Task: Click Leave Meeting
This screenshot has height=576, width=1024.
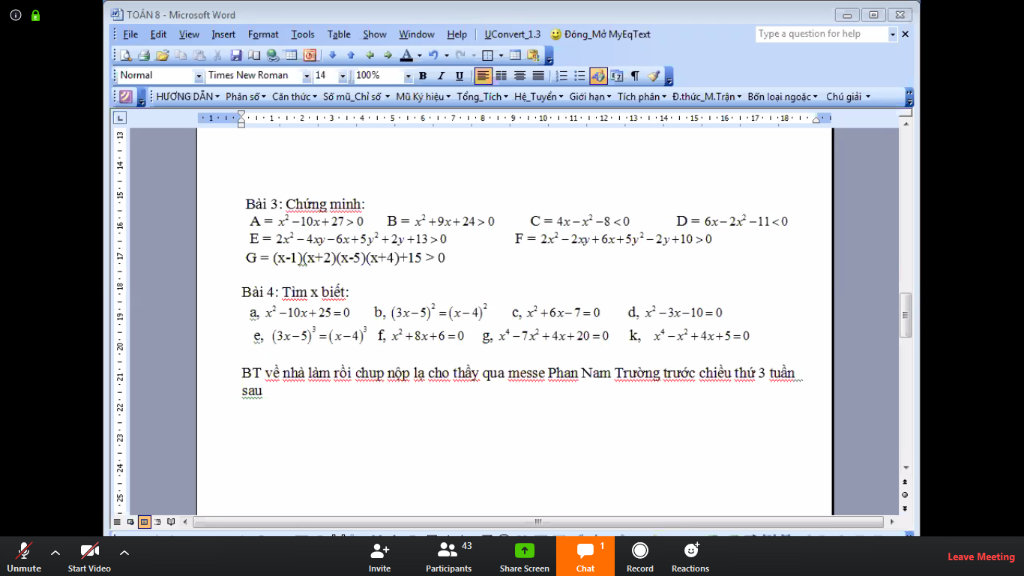Action: pyautogui.click(x=981, y=557)
